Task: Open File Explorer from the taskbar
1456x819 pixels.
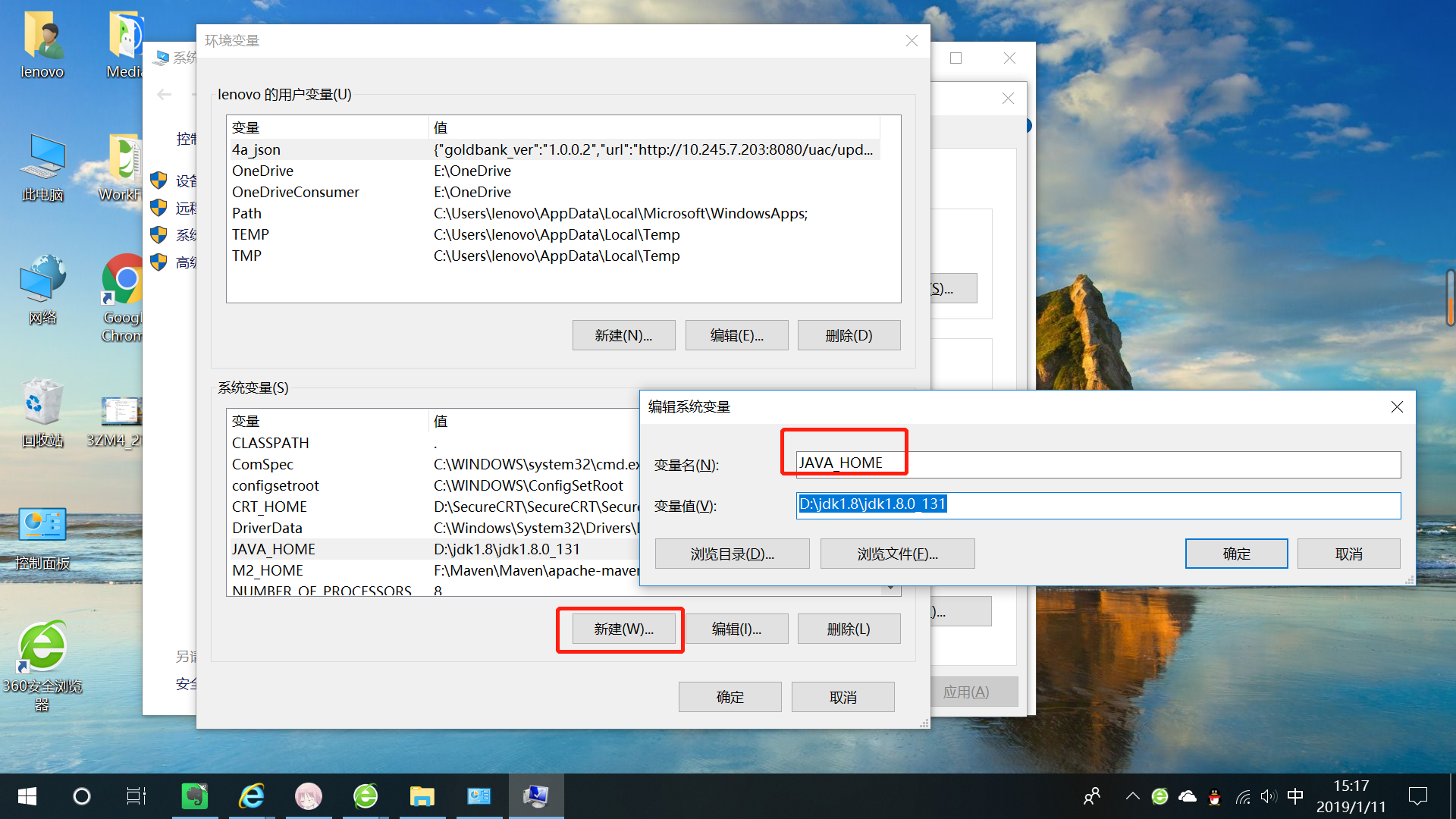Action: (x=422, y=796)
